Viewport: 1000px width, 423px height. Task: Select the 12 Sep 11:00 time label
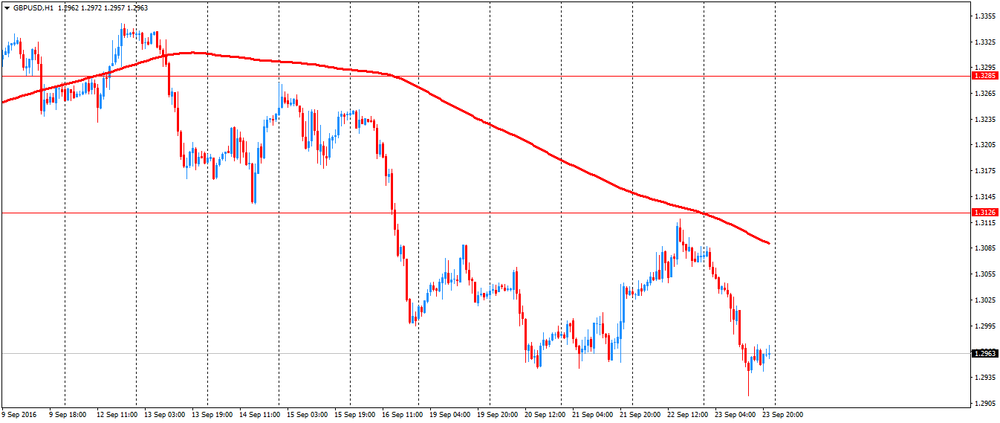pyautogui.click(x=116, y=414)
